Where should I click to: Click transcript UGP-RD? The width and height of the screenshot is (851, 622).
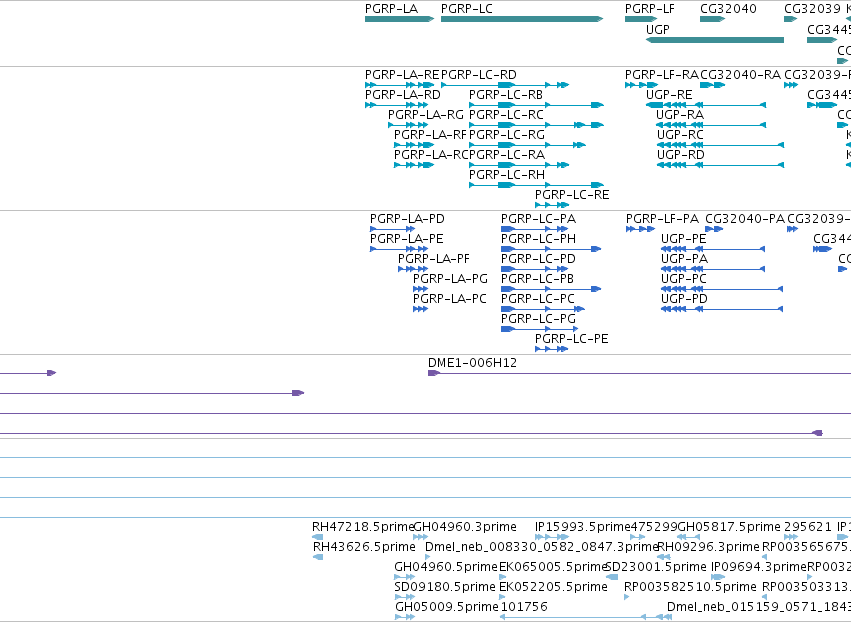point(681,155)
